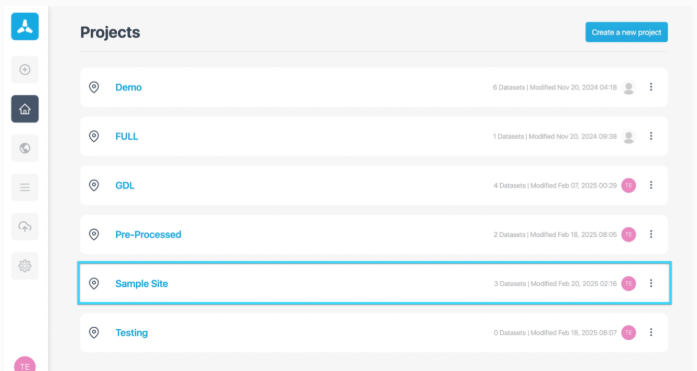Click Create a new project button
Screen dimensions: 697x371
pyautogui.click(x=626, y=32)
